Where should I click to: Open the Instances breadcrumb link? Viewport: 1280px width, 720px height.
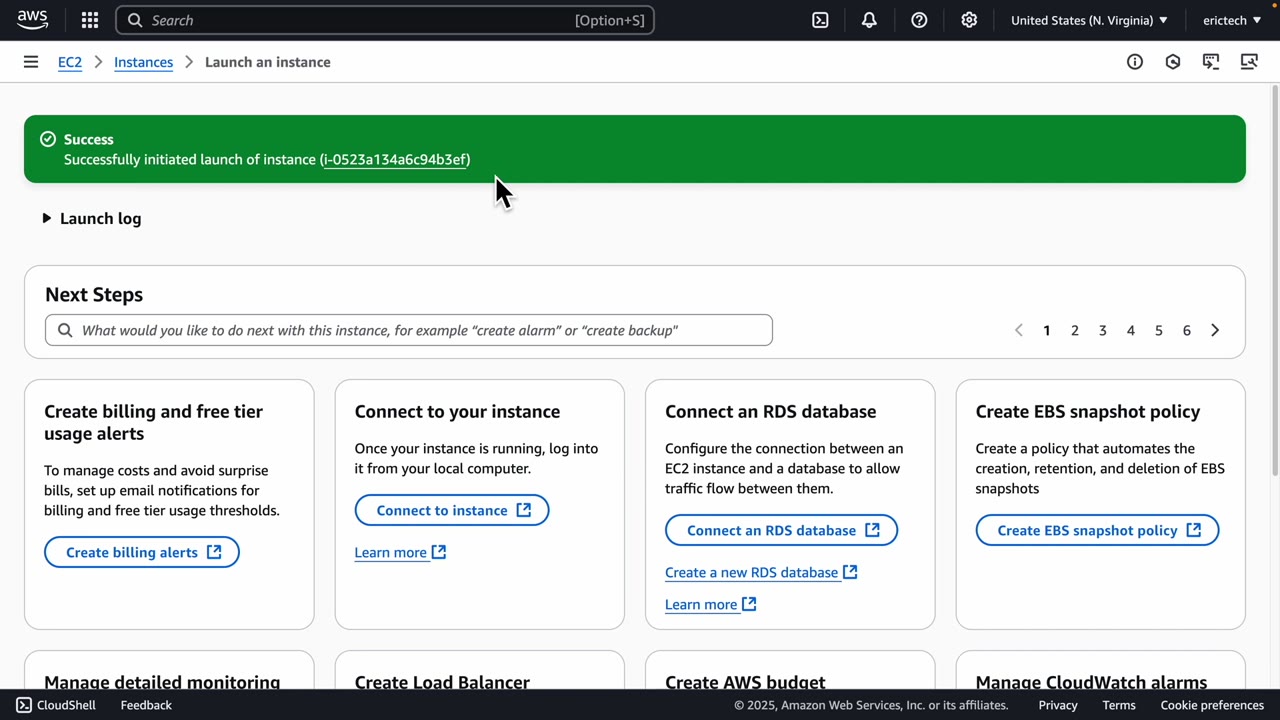[x=143, y=62]
